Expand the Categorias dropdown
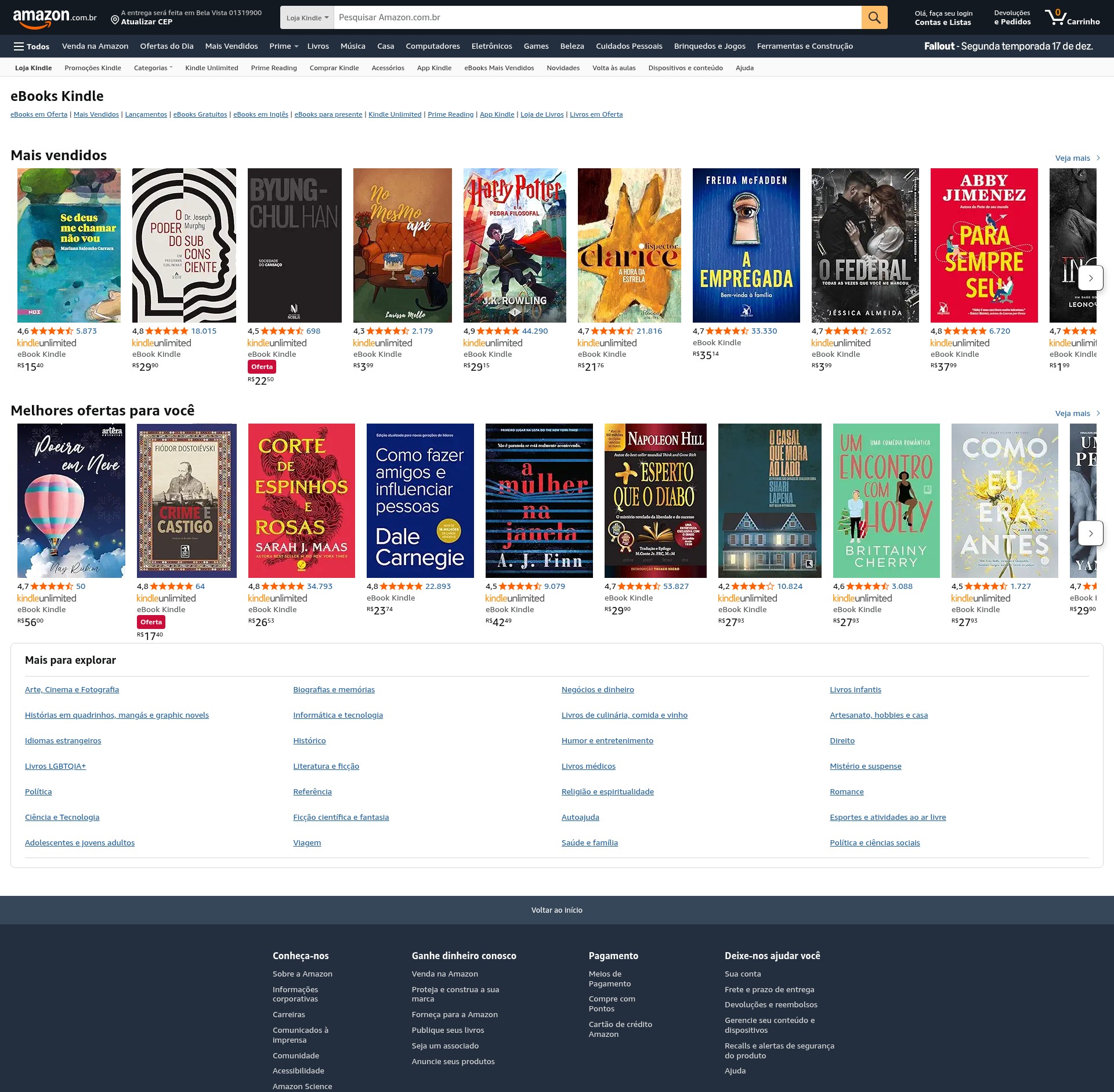Screen dimensions: 1114x1092 click(x=153, y=68)
